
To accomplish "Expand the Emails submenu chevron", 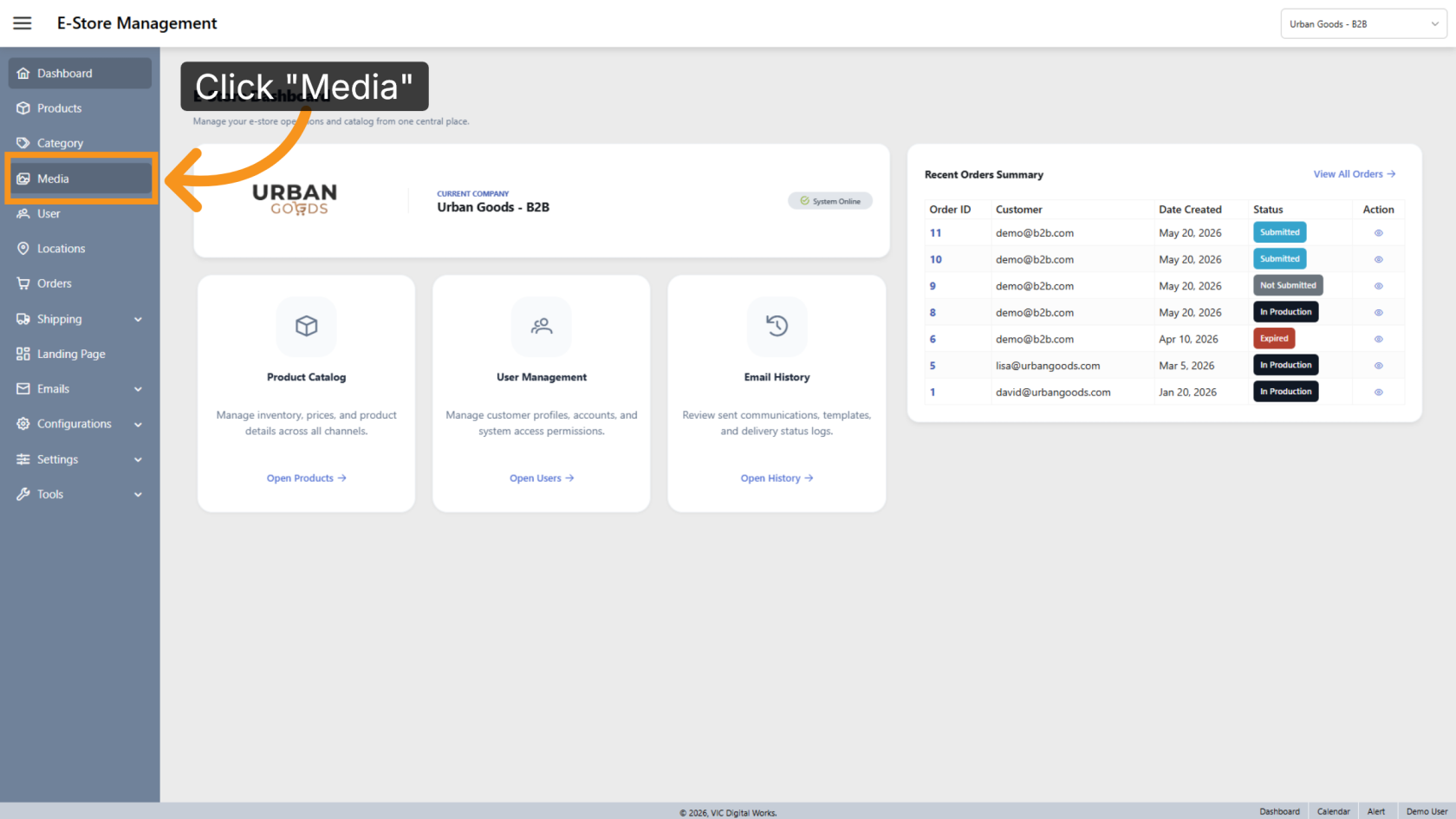I will [138, 389].
